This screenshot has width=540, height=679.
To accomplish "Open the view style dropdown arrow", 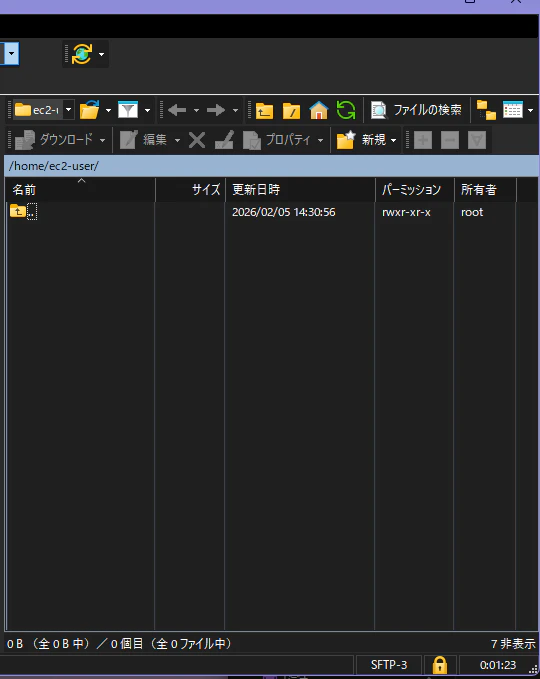I will (x=530, y=110).
